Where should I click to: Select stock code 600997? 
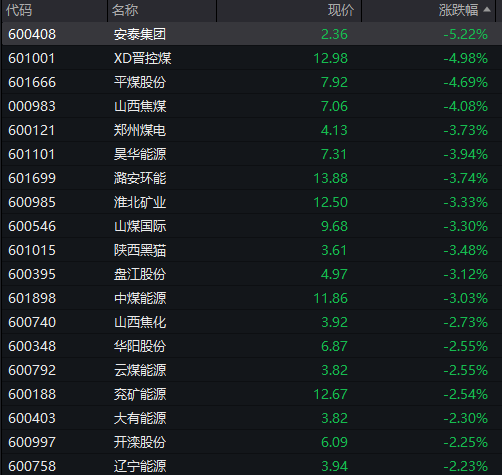(32, 442)
